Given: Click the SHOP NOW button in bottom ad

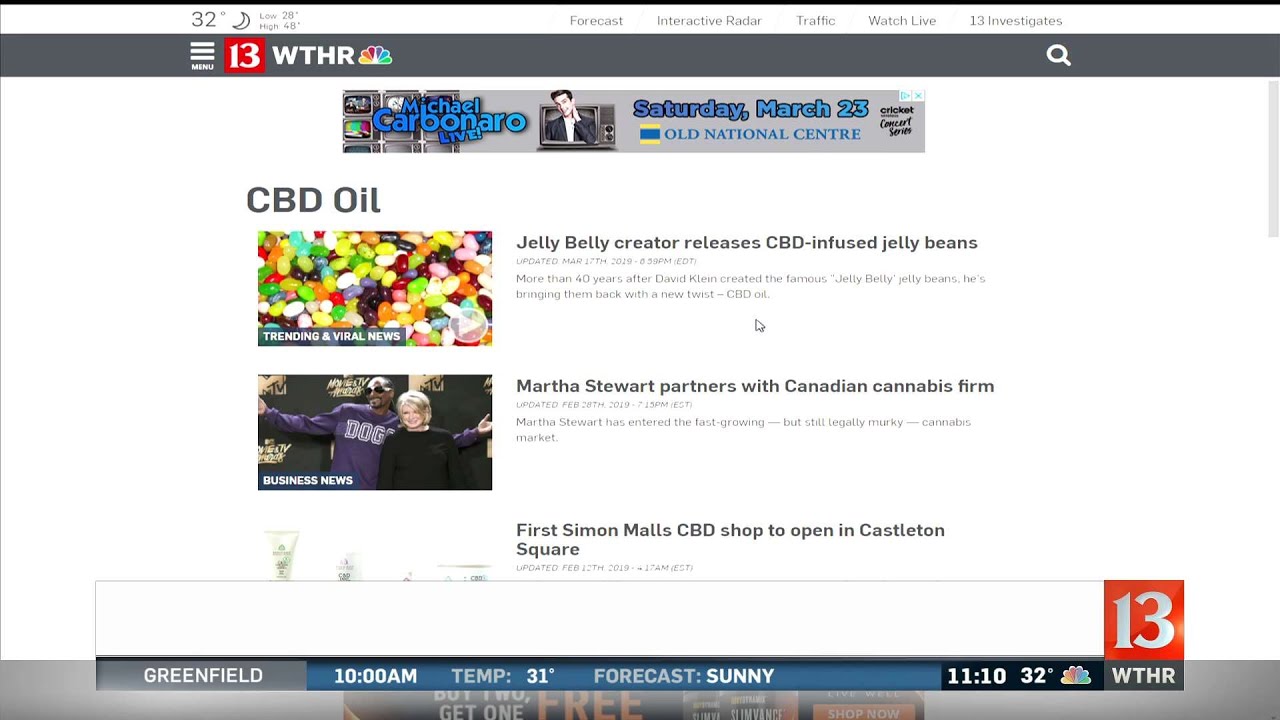Looking at the screenshot, I should click(863, 713).
